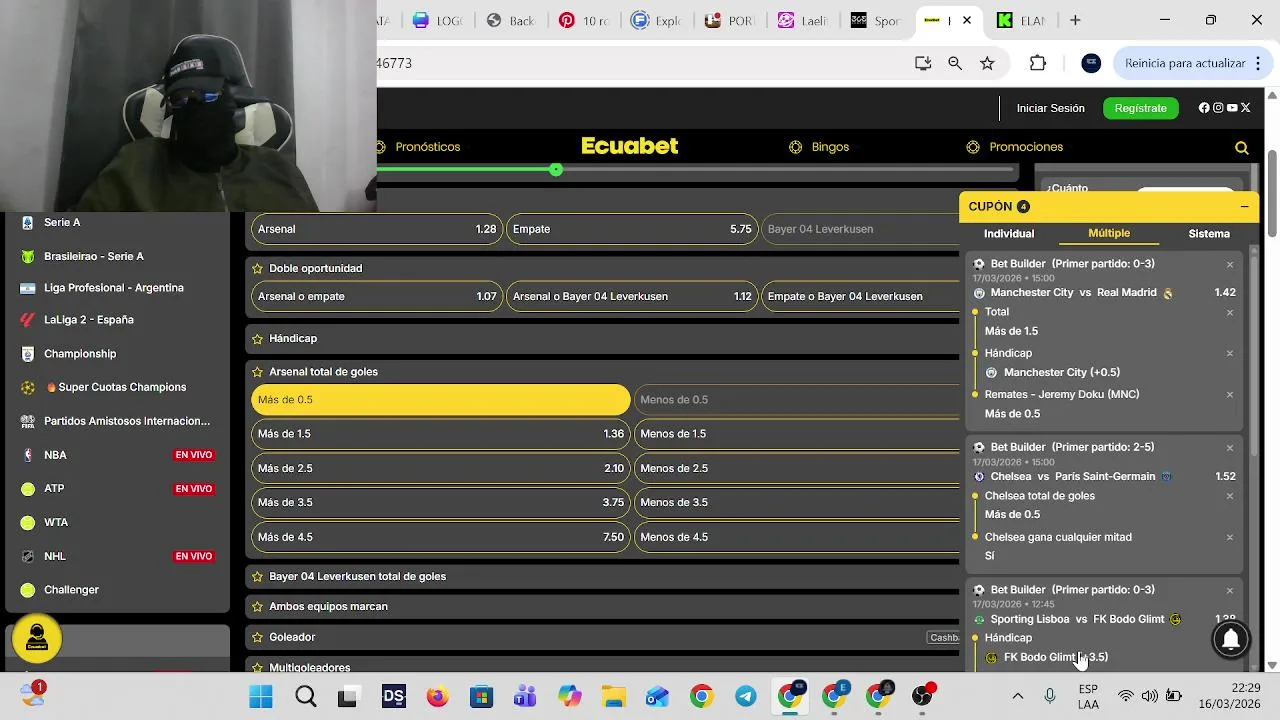Open Ecuabet X (Twitter) icon
This screenshot has width=1280, height=720.
click(1246, 108)
